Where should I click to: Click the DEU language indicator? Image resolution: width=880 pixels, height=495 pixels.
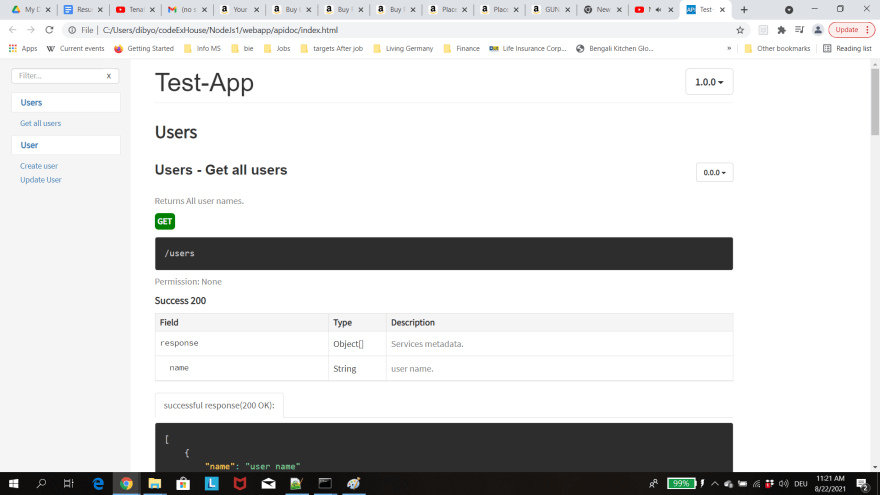point(801,484)
